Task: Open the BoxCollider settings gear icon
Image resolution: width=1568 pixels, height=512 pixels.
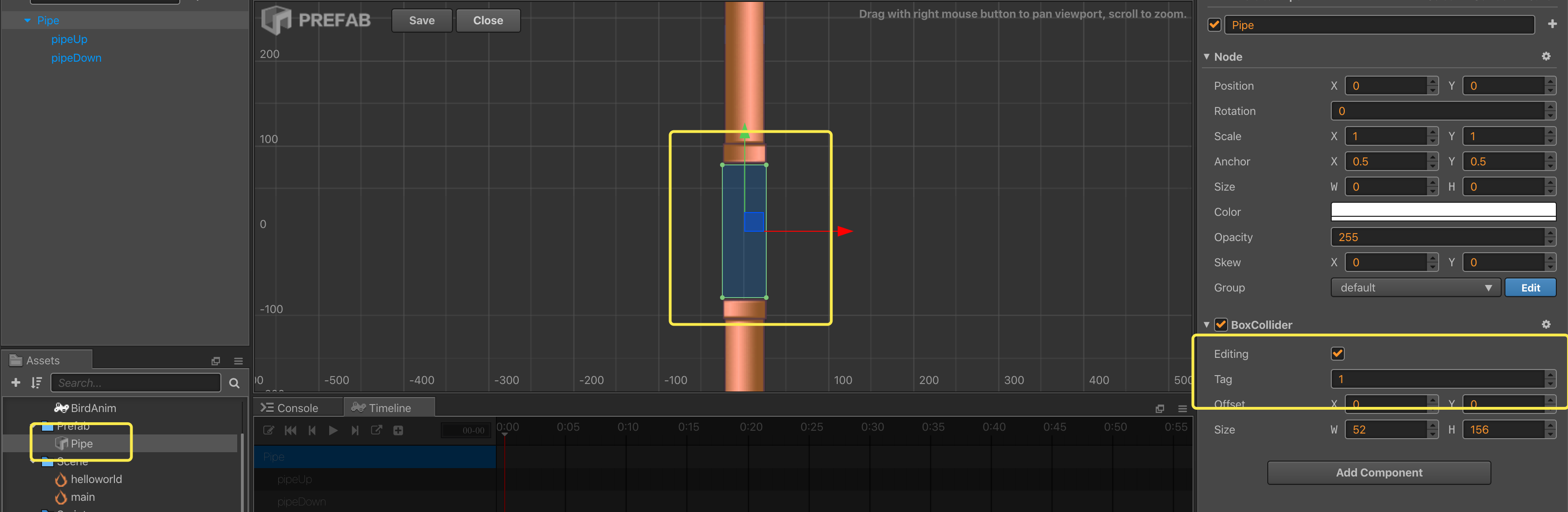Action: tap(1546, 325)
